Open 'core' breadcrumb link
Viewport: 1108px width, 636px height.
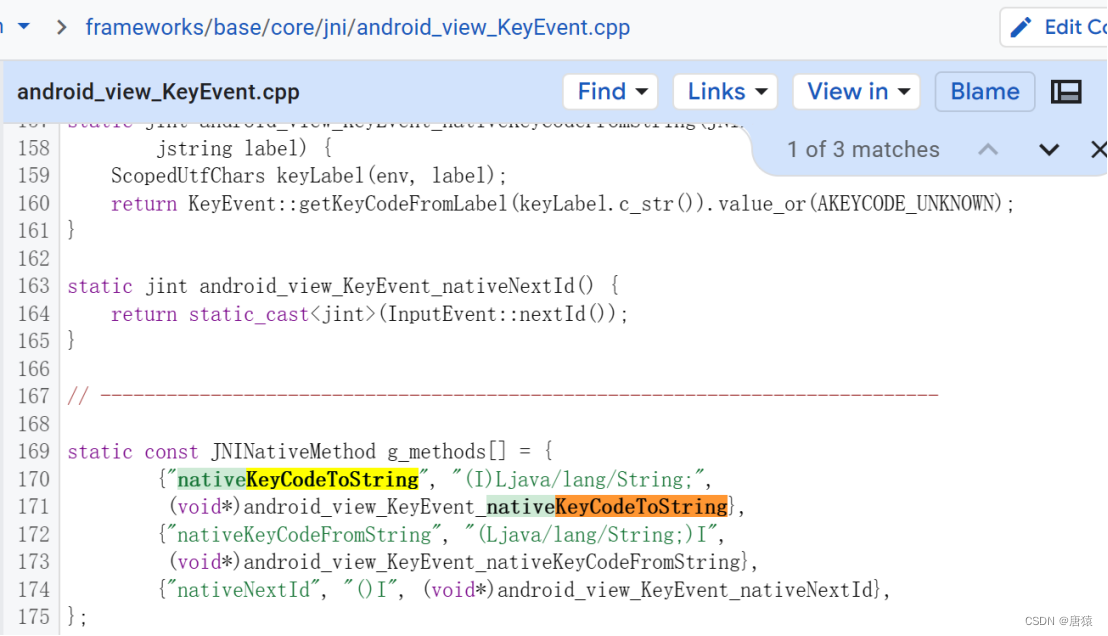[x=295, y=28]
